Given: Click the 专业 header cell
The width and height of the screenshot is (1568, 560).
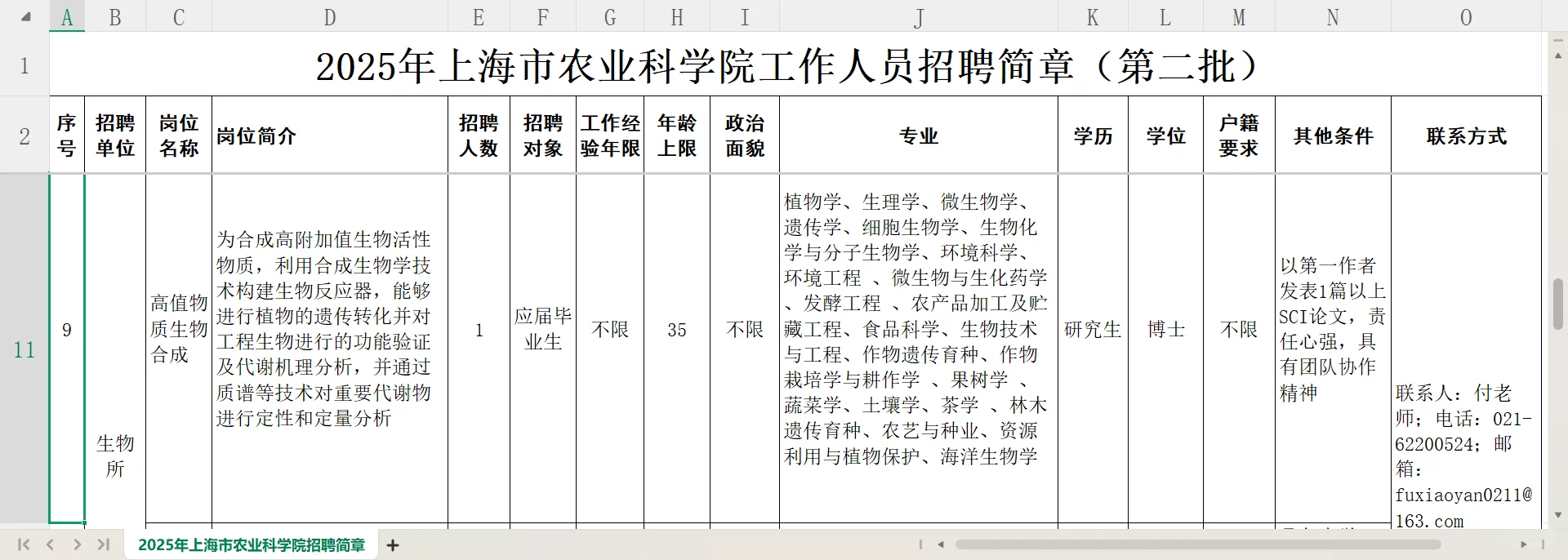Looking at the screenshot, I should [919, 136].
